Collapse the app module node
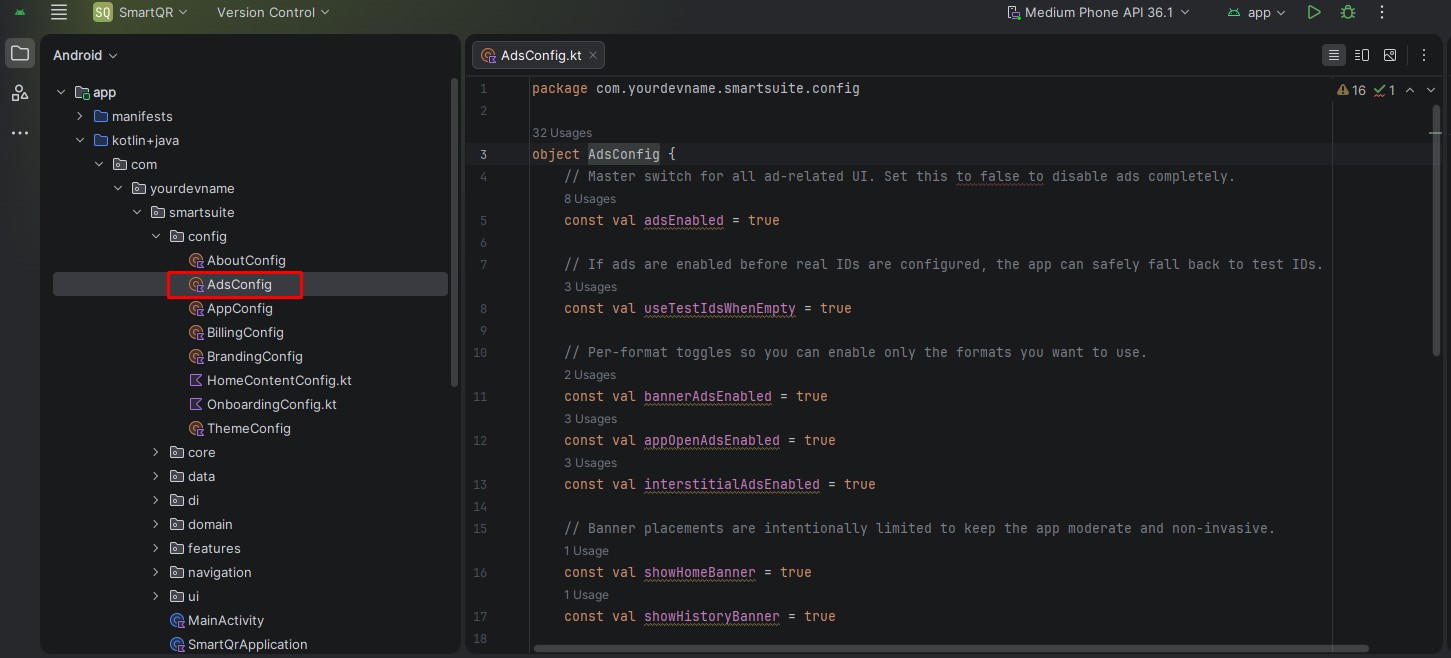The width and height of the screenshot is (1451, 658). (61, 92)
